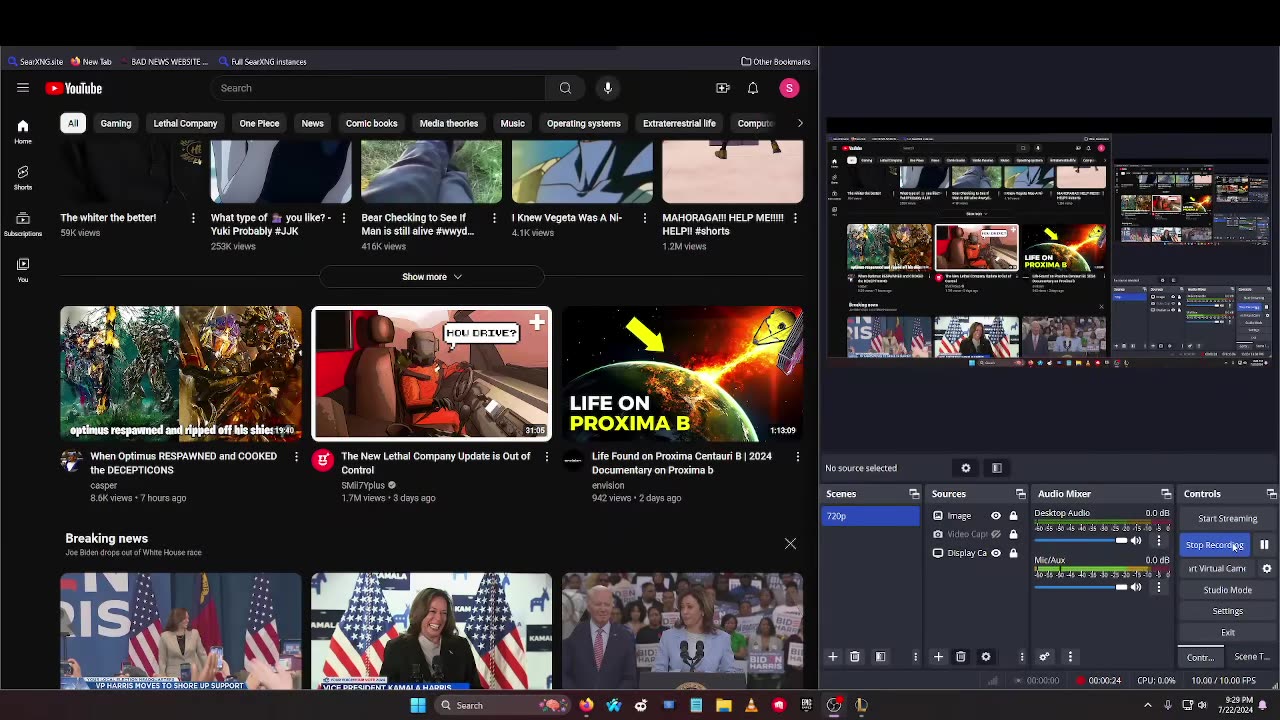Open options for Bear Checking short

[x=493, y=218]
